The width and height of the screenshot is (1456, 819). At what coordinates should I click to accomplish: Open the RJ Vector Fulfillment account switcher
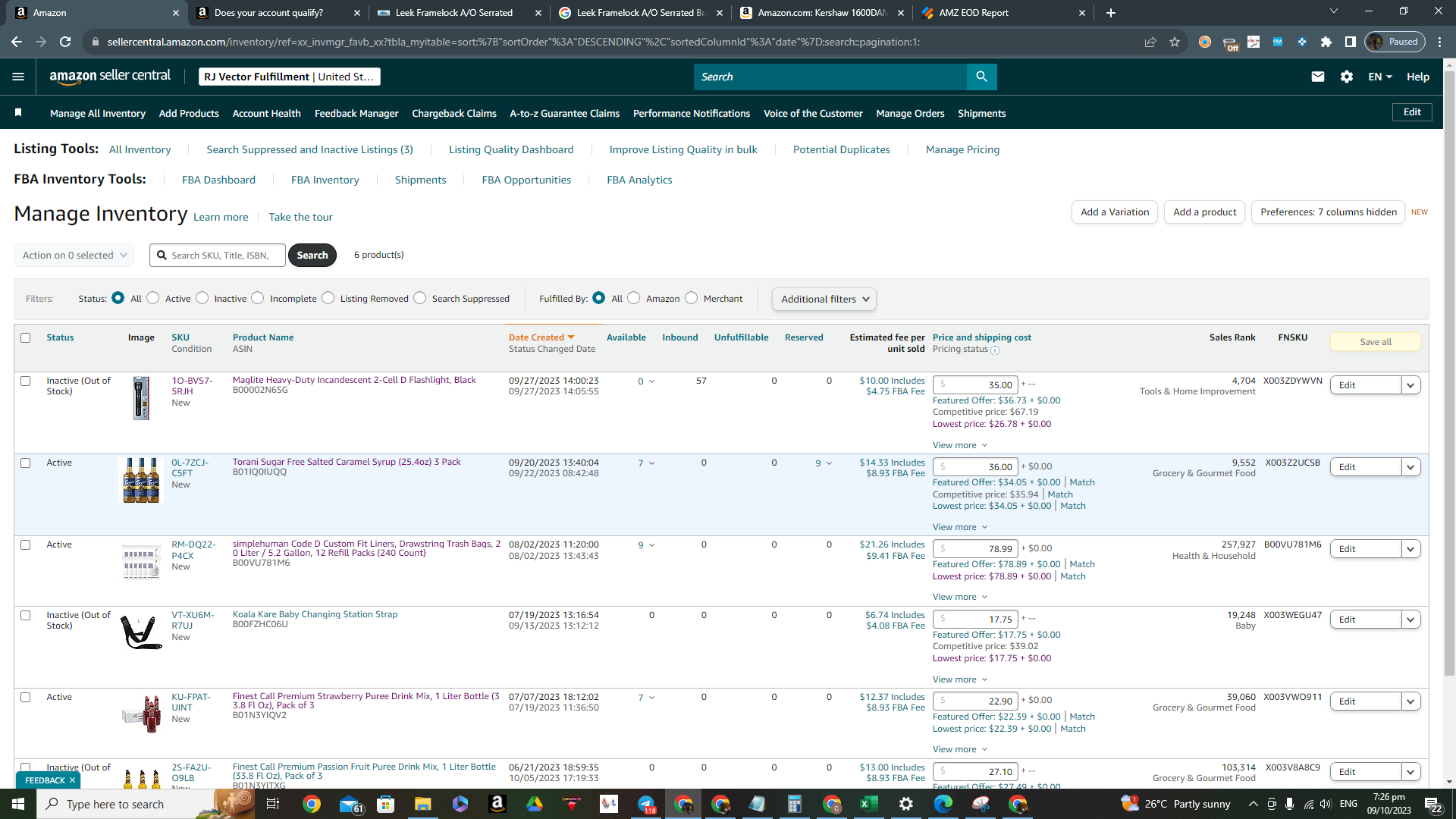coord(289,77)
